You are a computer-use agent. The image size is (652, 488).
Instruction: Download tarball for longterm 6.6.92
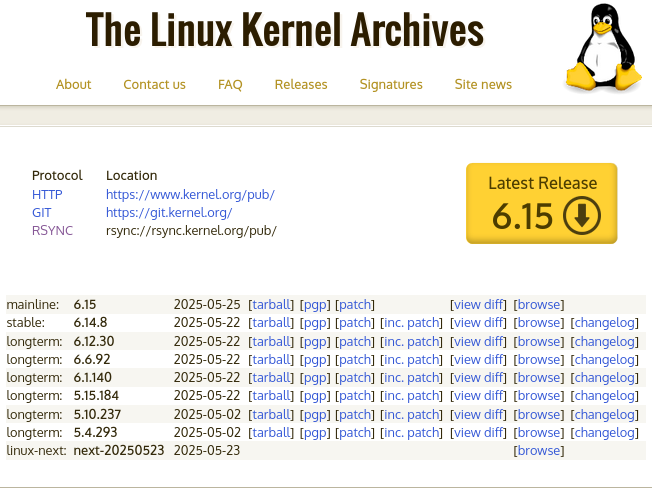(x=271, y=360)
